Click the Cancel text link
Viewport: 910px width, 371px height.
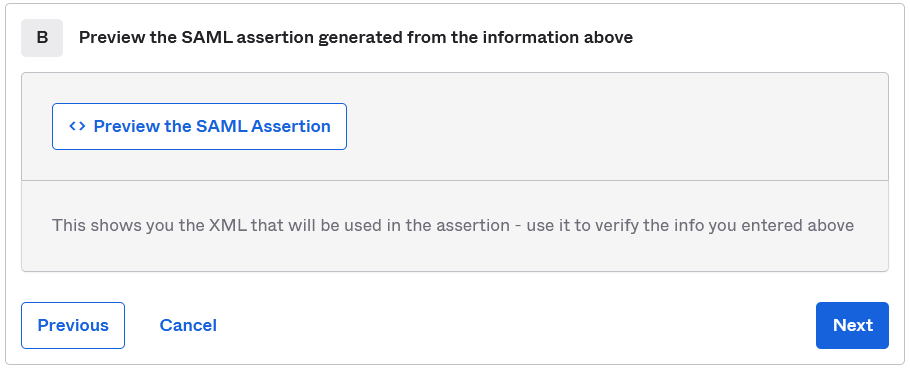coord(188,325)
